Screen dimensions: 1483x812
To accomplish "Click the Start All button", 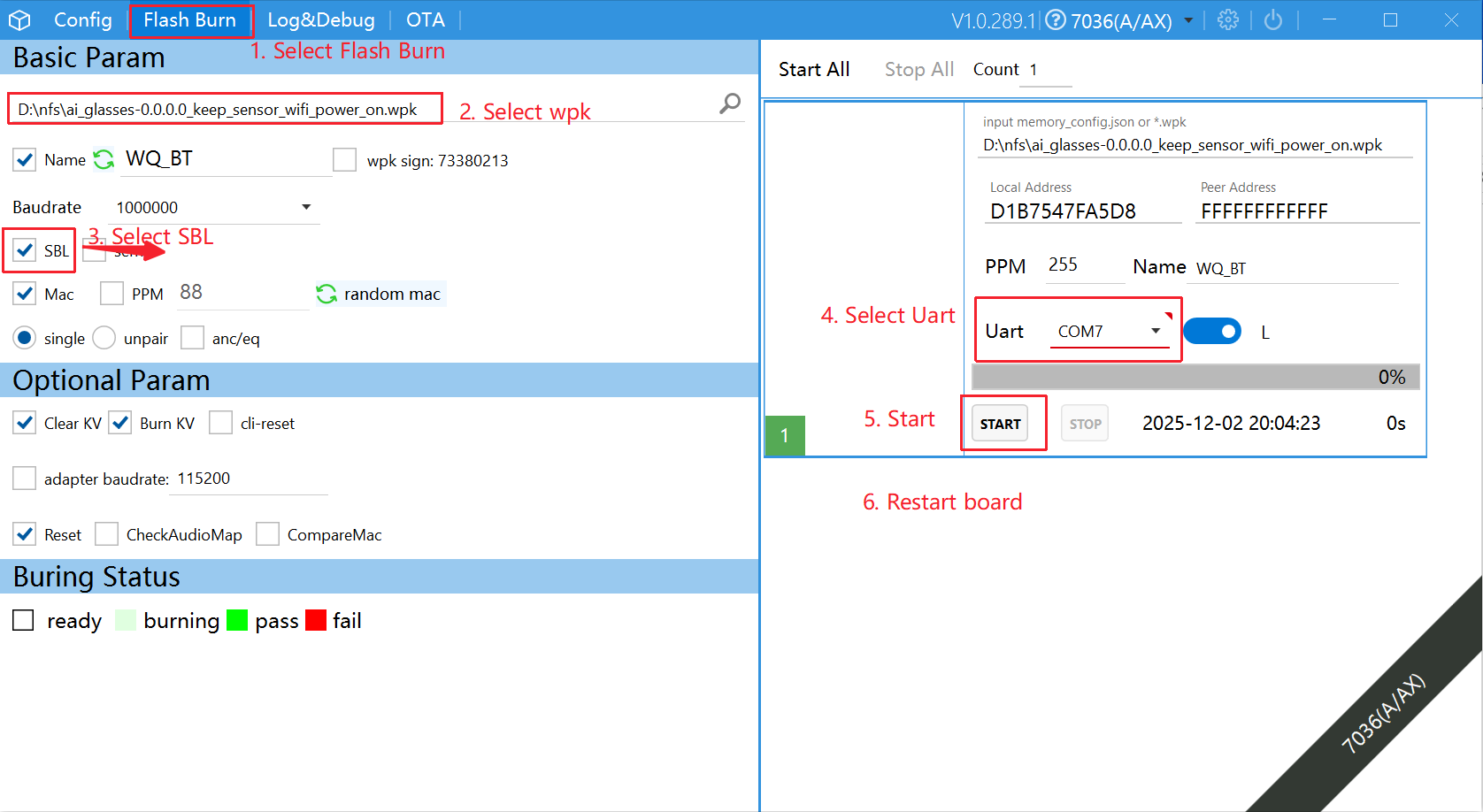I will pos(813,69).
